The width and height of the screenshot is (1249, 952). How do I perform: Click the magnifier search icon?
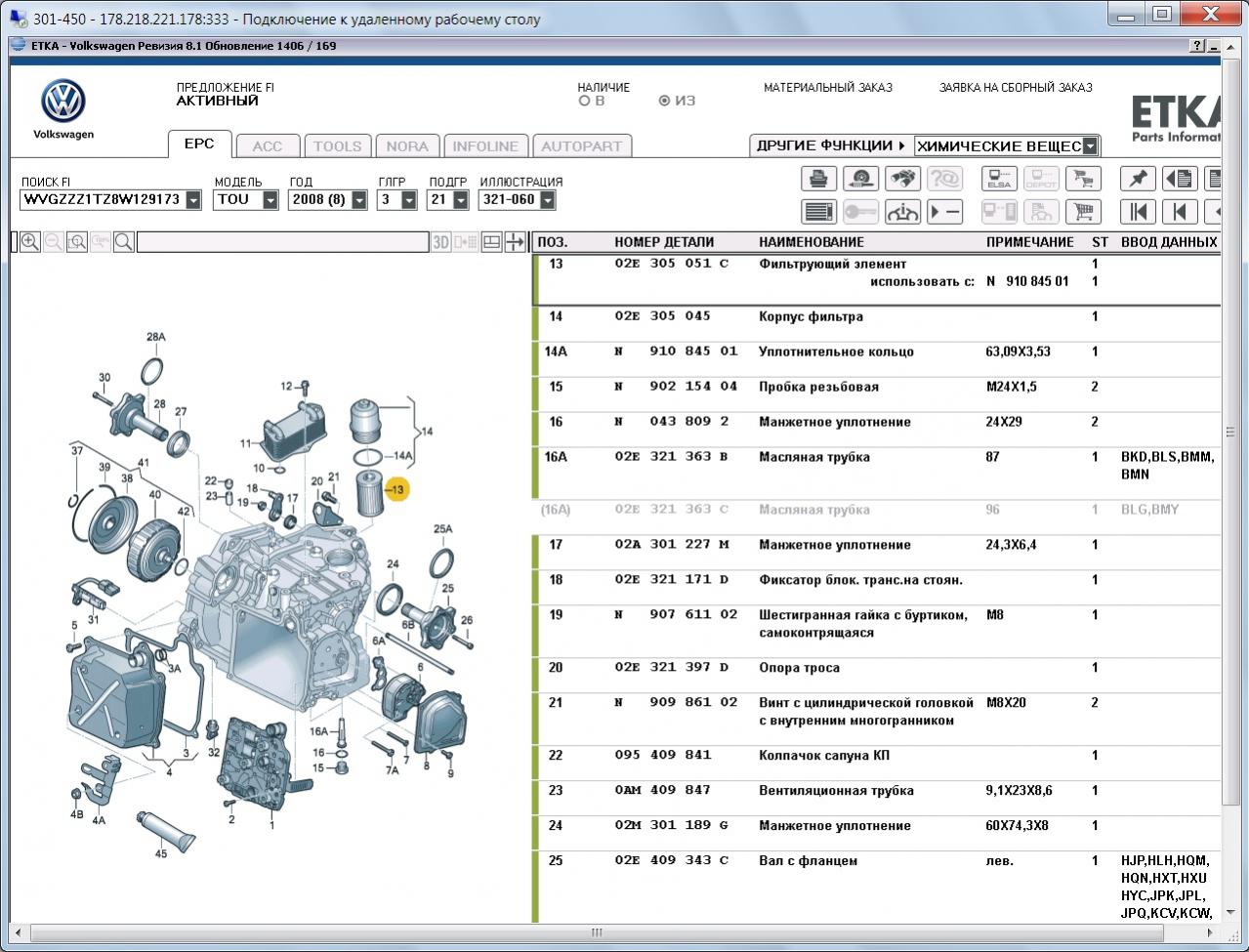coord(124,242)
